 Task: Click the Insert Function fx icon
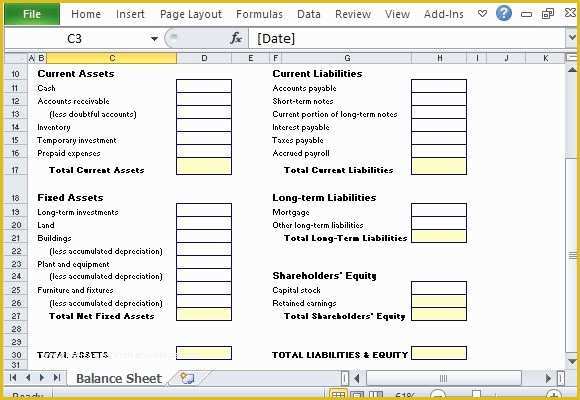click(236, 38)
